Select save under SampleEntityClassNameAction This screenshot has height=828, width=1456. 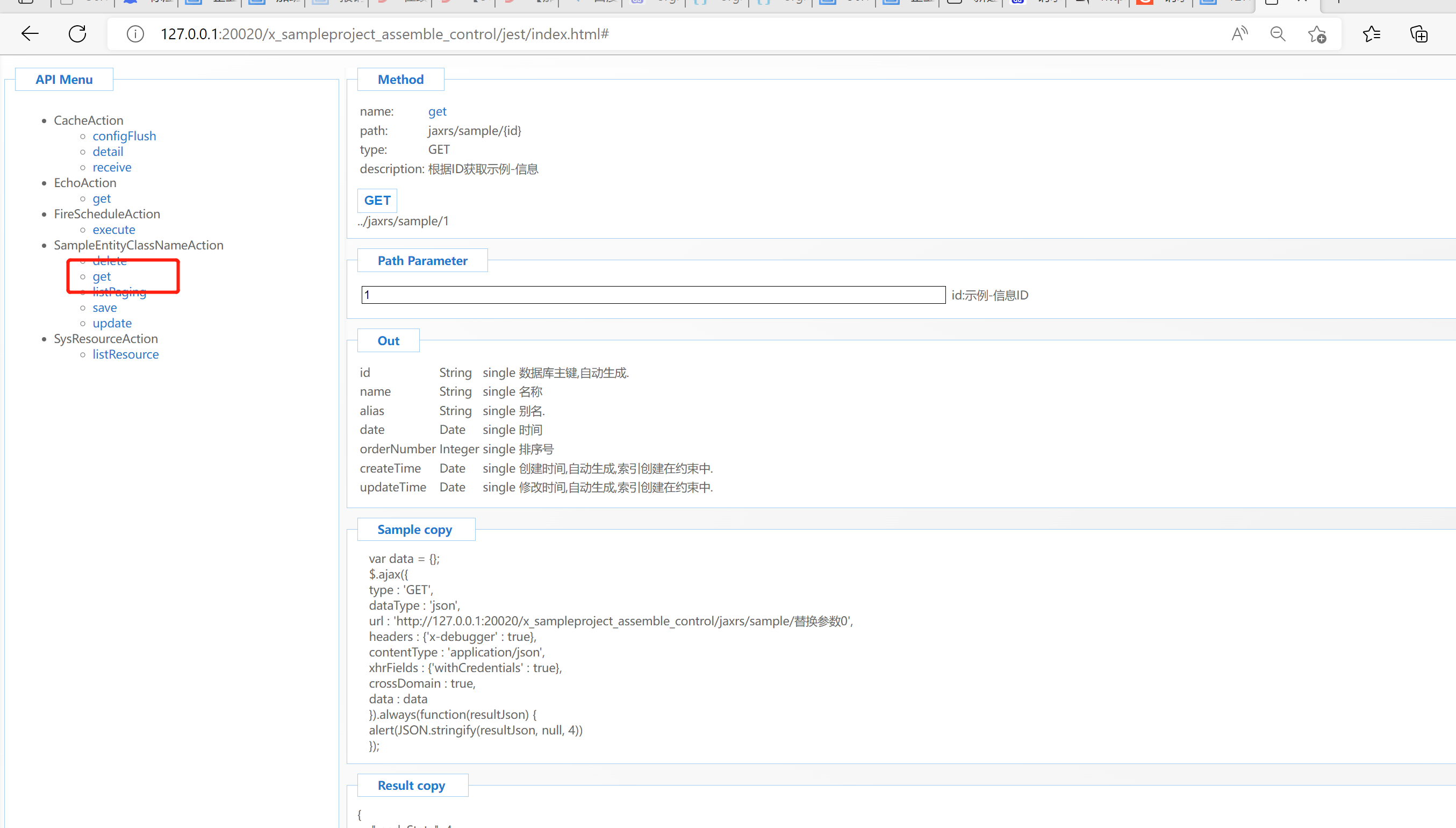coord(105,308)
